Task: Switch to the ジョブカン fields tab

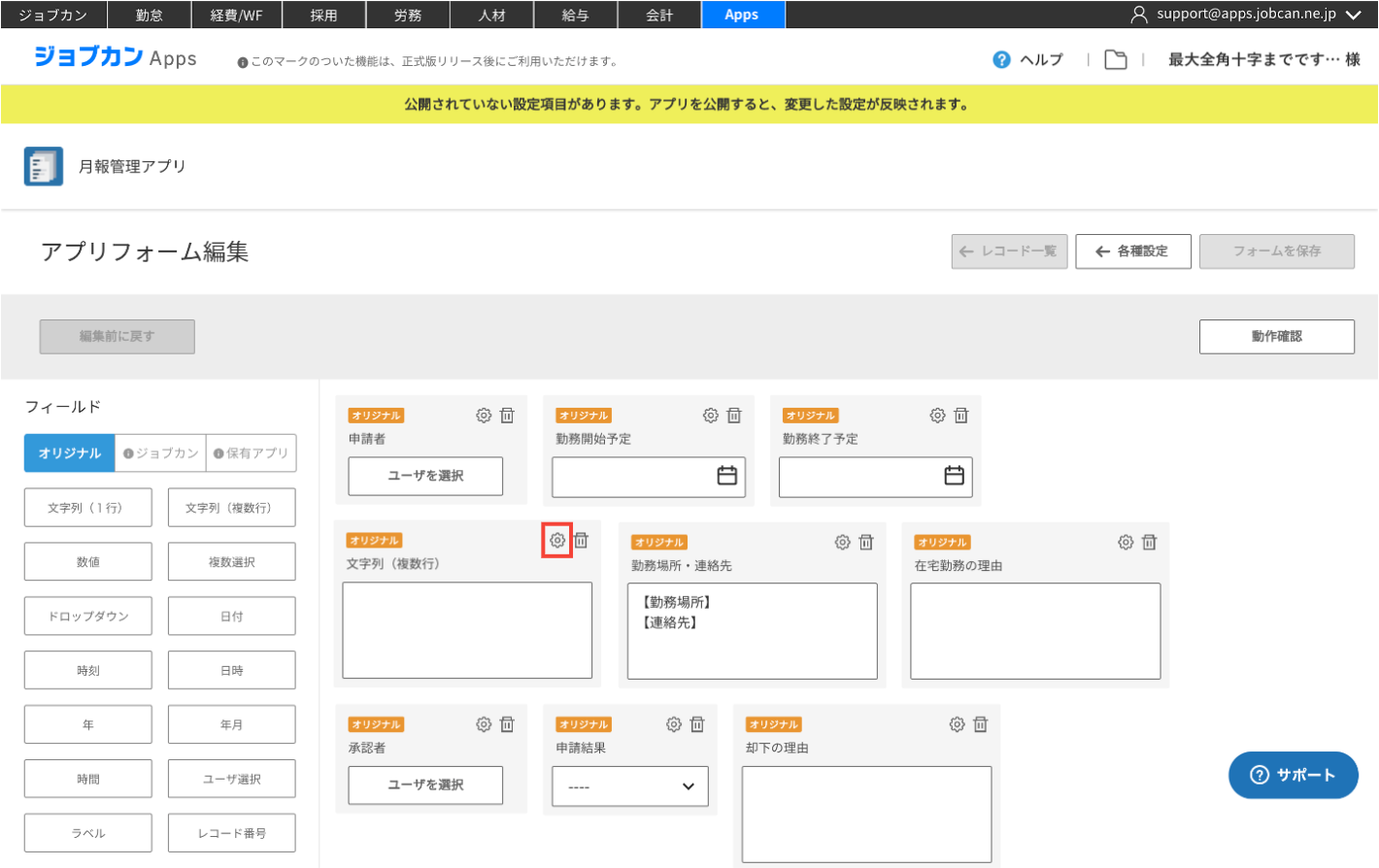Action: point(161,453)
